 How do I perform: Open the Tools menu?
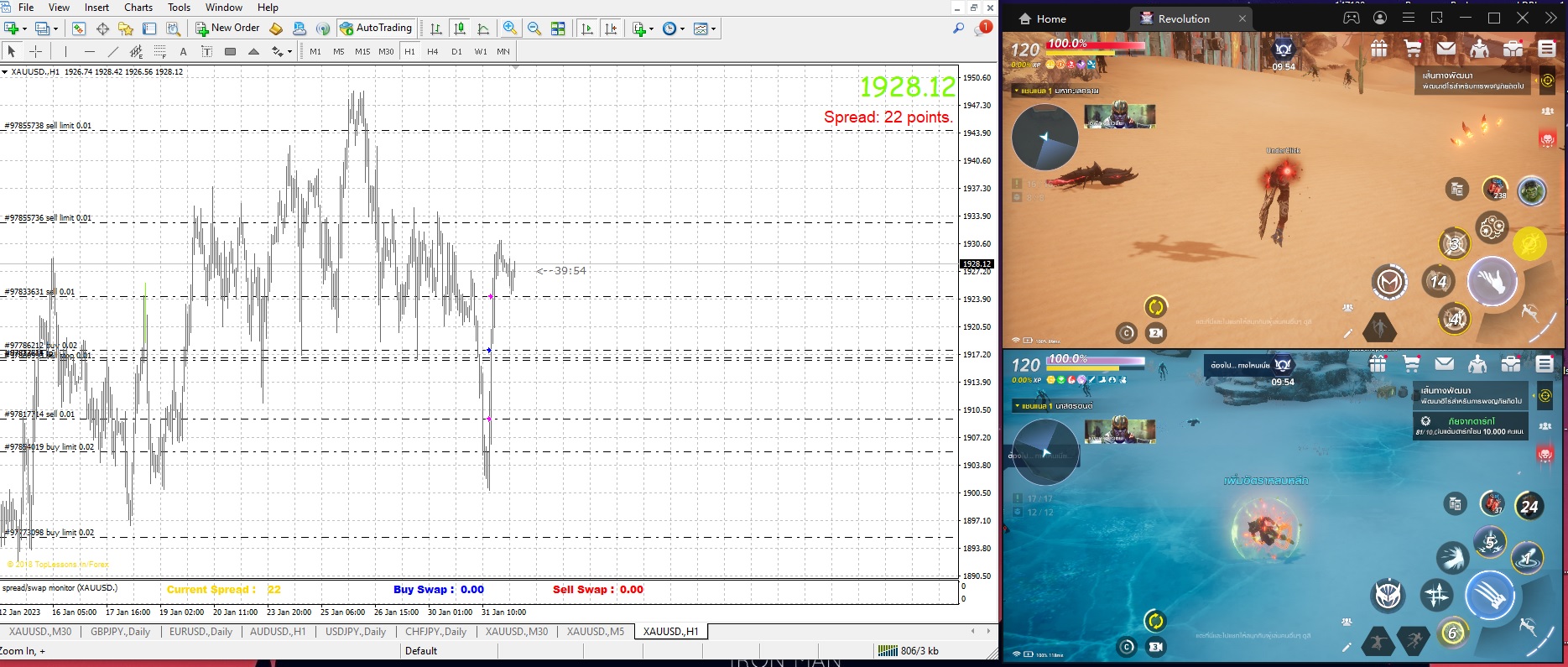pyautogui.click(x=179, y=7)
